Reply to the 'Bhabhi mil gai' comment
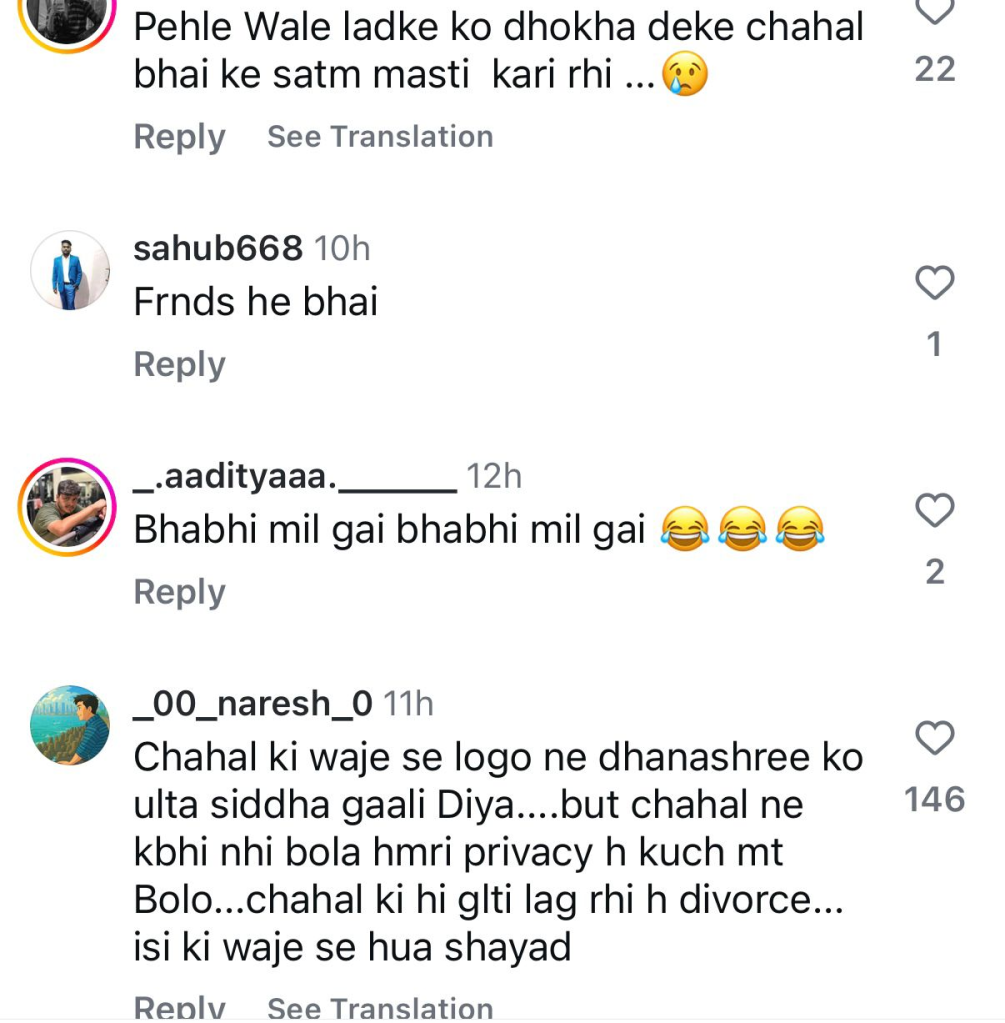This screenshot has width=1005, height=1023. [179, 592]
